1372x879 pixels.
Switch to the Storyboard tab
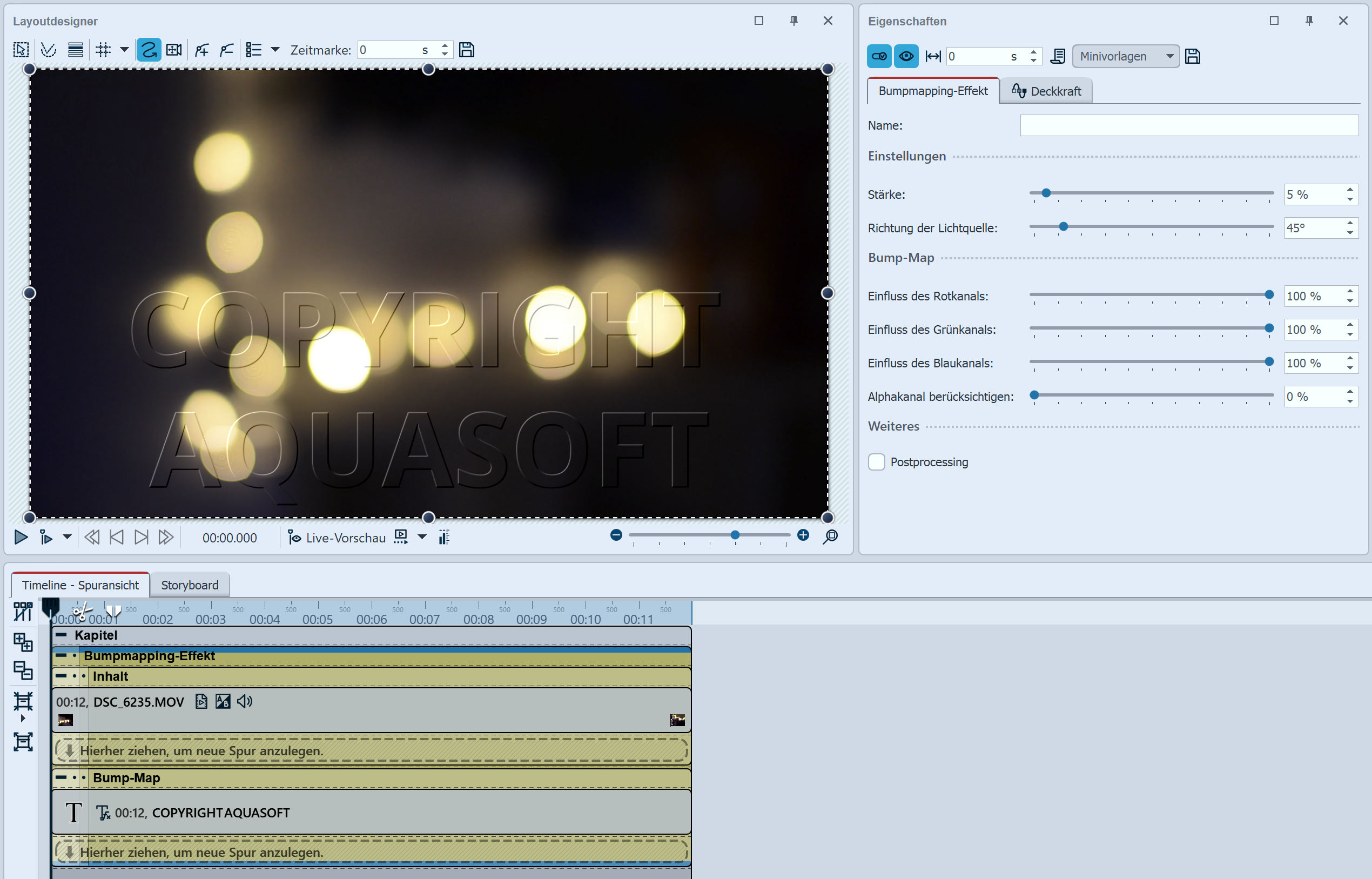(190, 585)
